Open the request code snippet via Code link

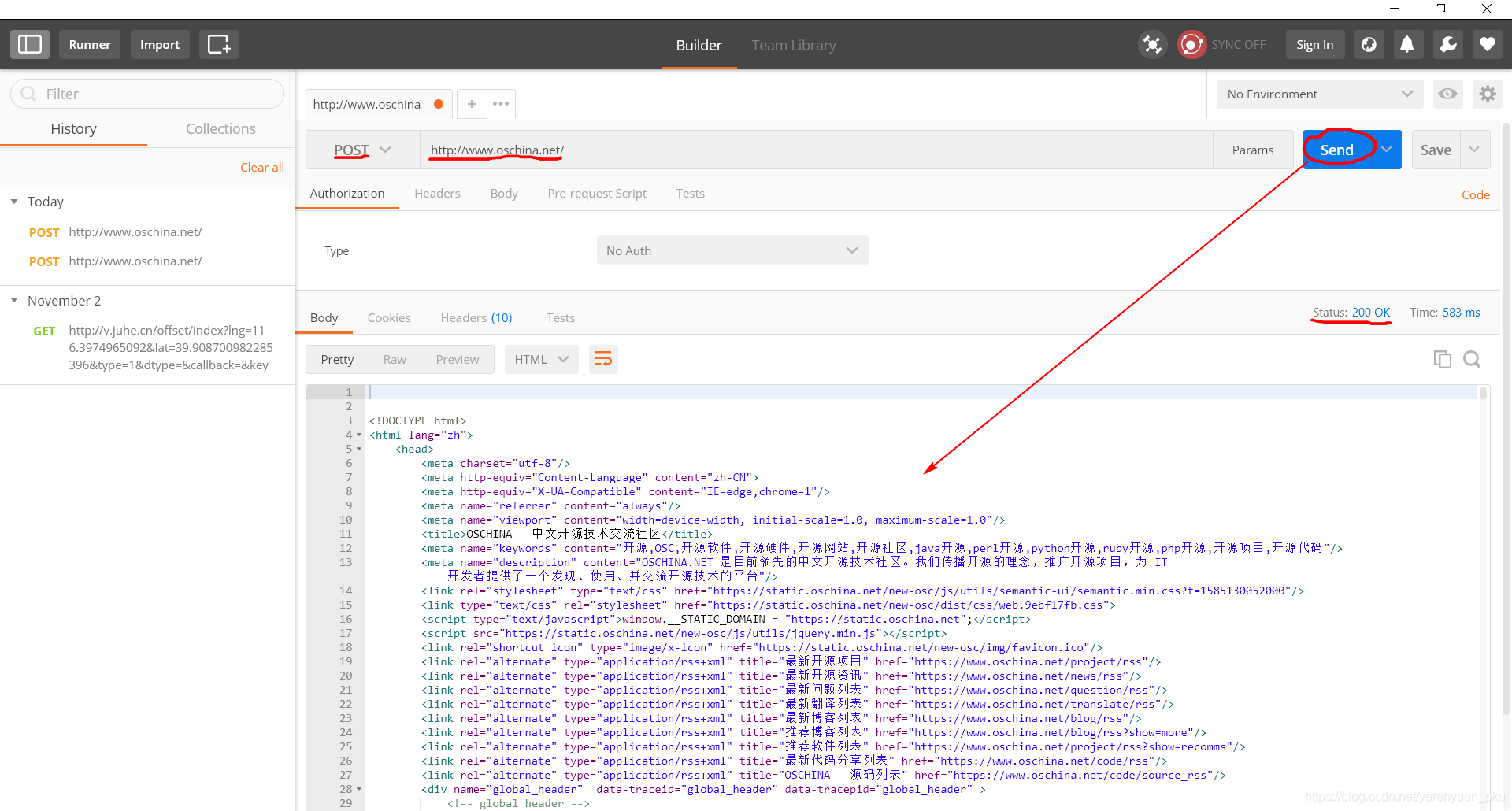tap(1475, 194)
